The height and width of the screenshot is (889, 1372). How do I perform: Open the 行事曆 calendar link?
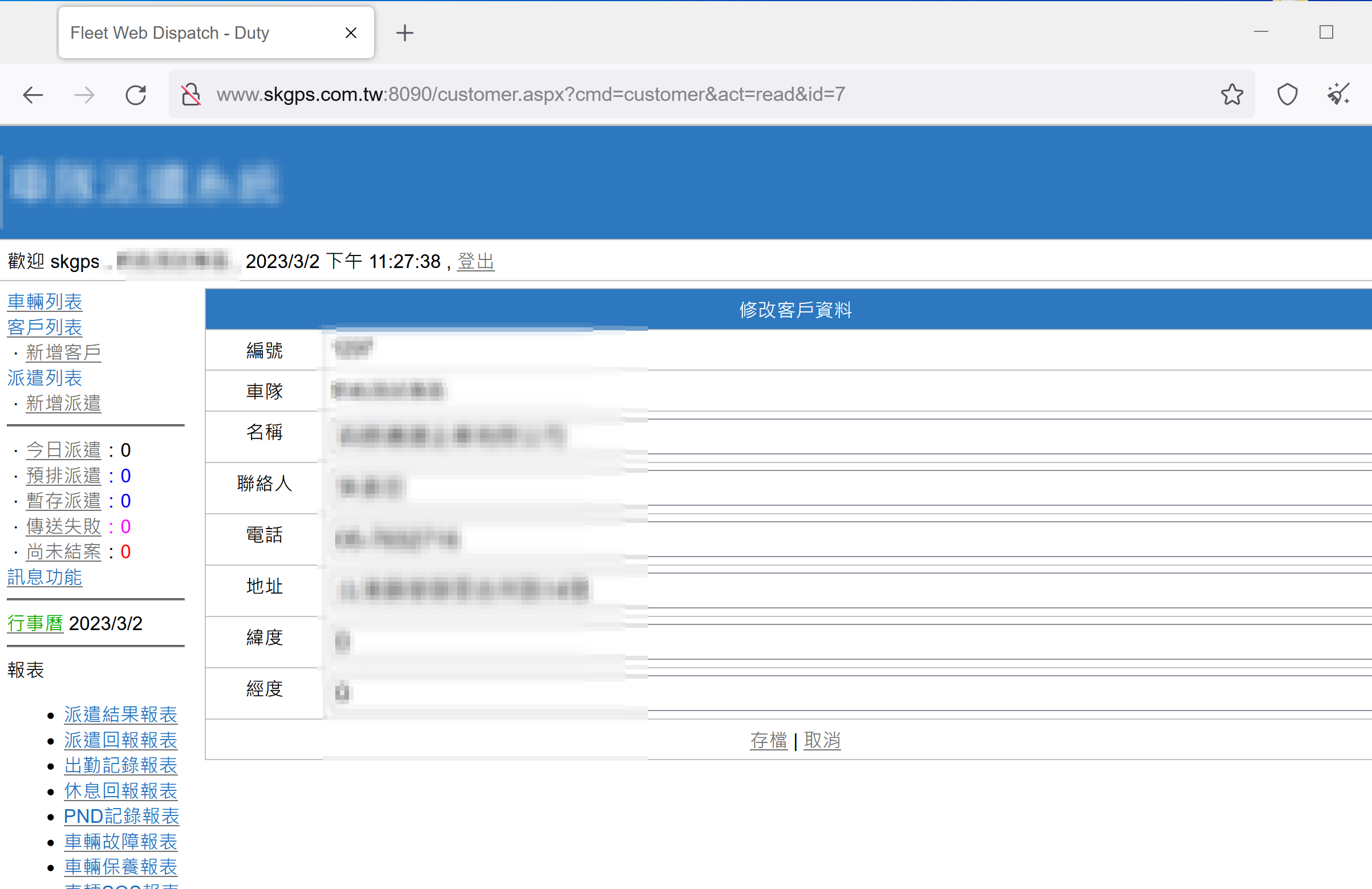click(x=35, y=623)
